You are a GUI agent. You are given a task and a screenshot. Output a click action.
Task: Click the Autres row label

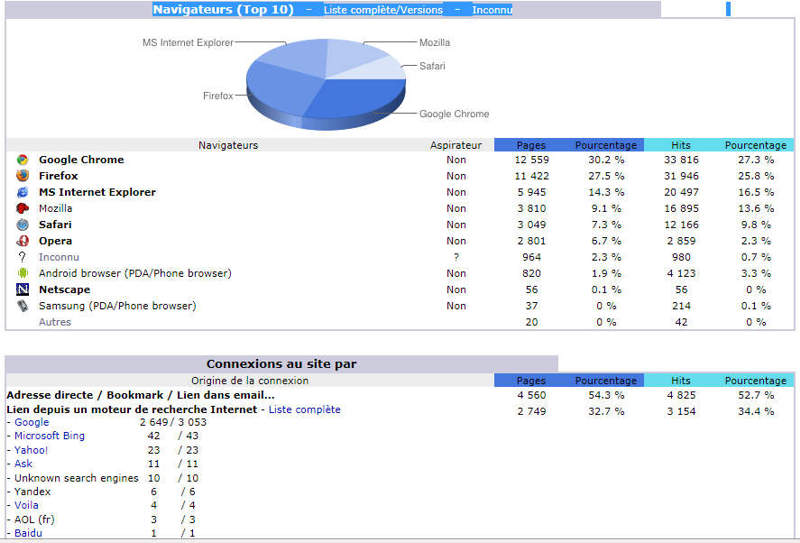click(55, 322)
